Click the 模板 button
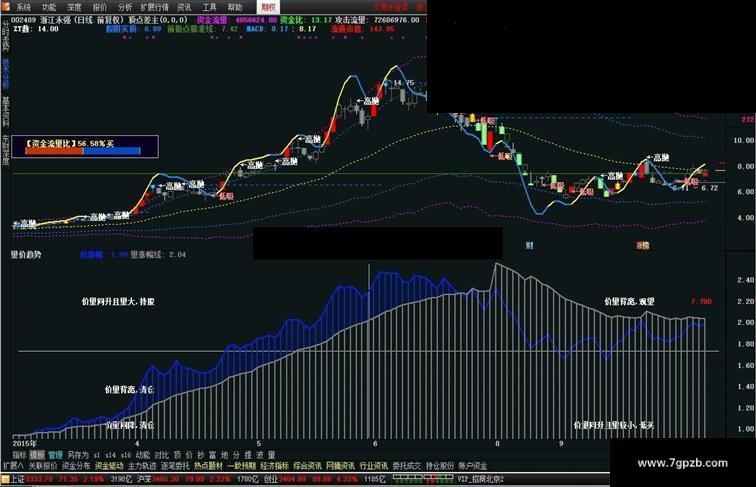Screen dimensions: 756x487 tap(37, 455)
